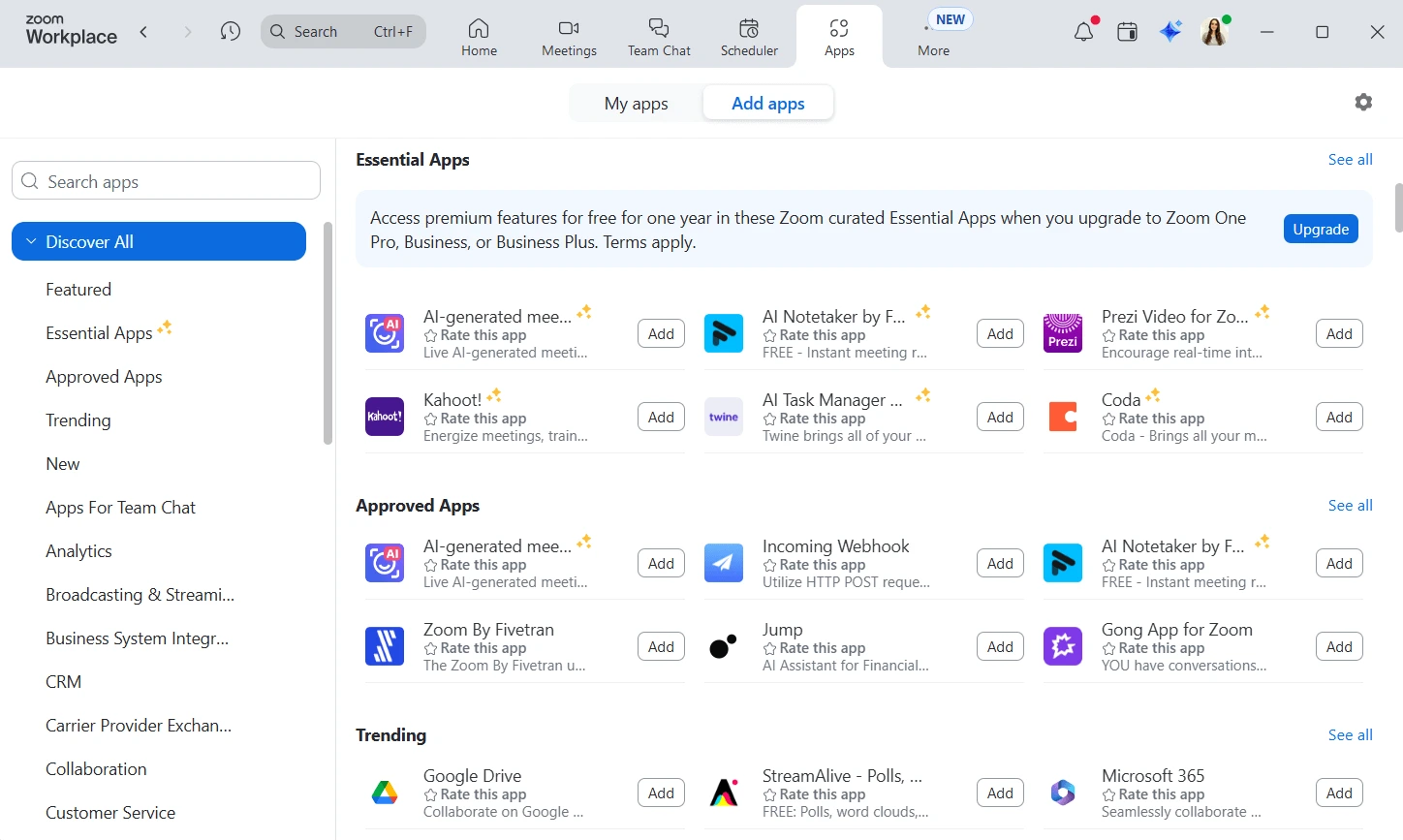1403x840 pixels.
Task: Select the Trending category in the sidebar
Action: coord(78,420)
